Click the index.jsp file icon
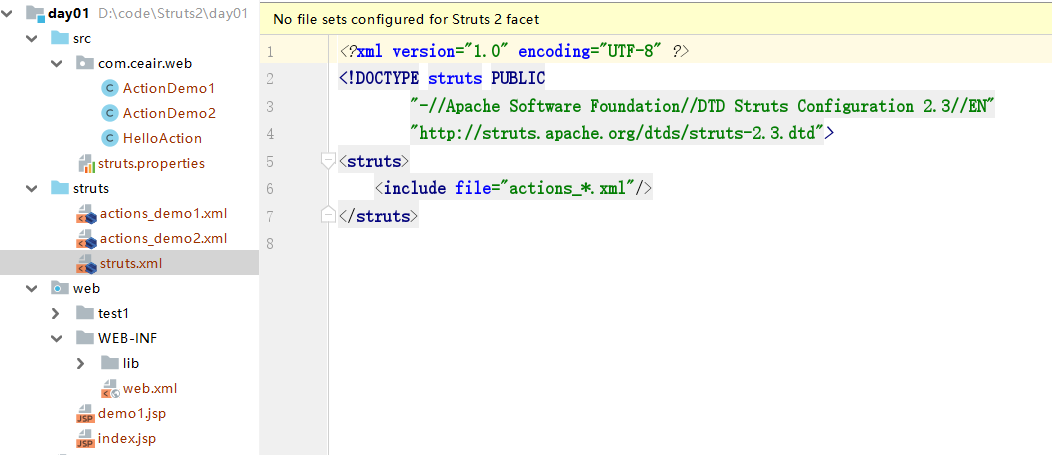This screenshot has width=1052, height=455. pos(85,439)
